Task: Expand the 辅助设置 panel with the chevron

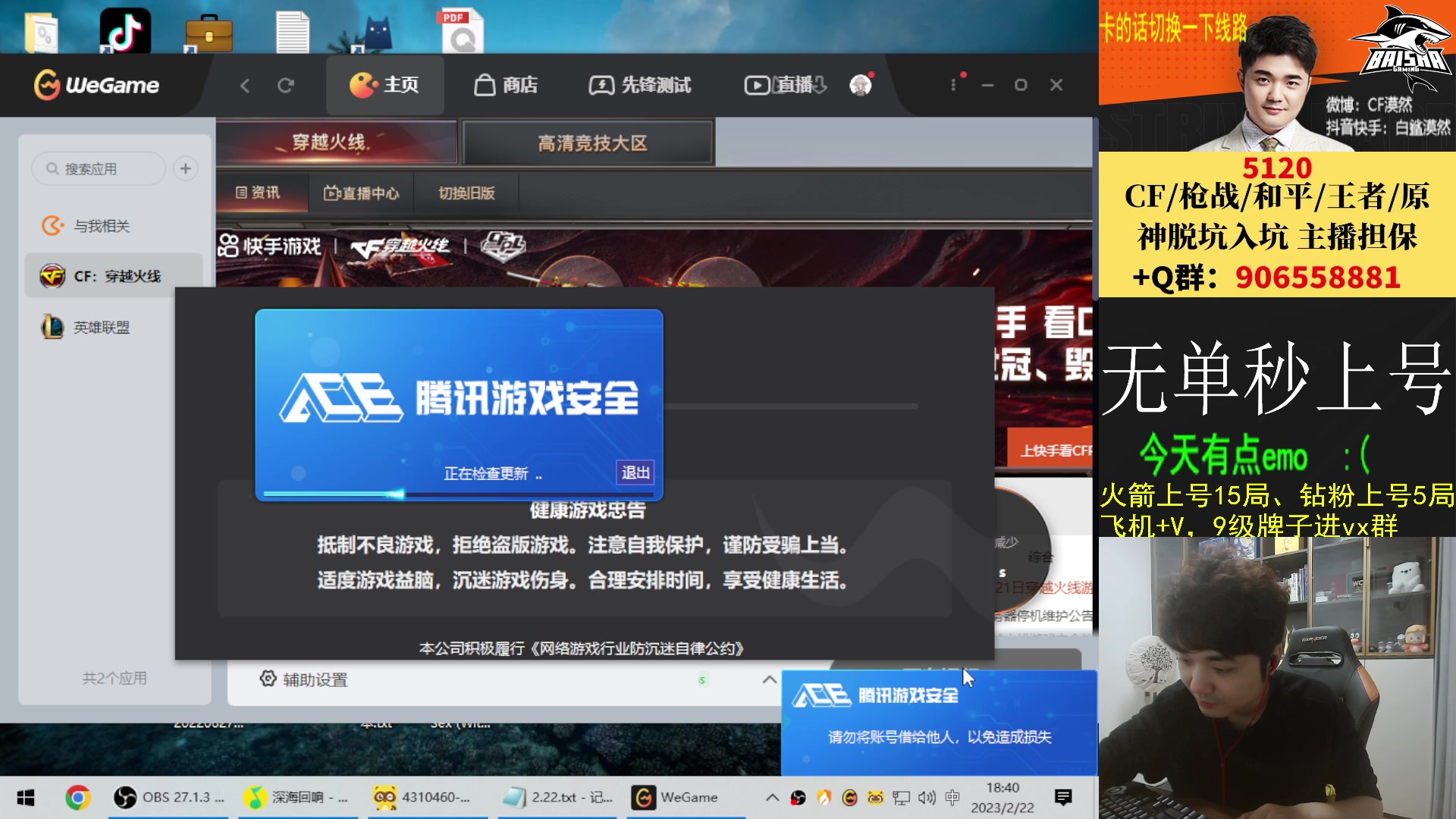Action: point(769,679)
